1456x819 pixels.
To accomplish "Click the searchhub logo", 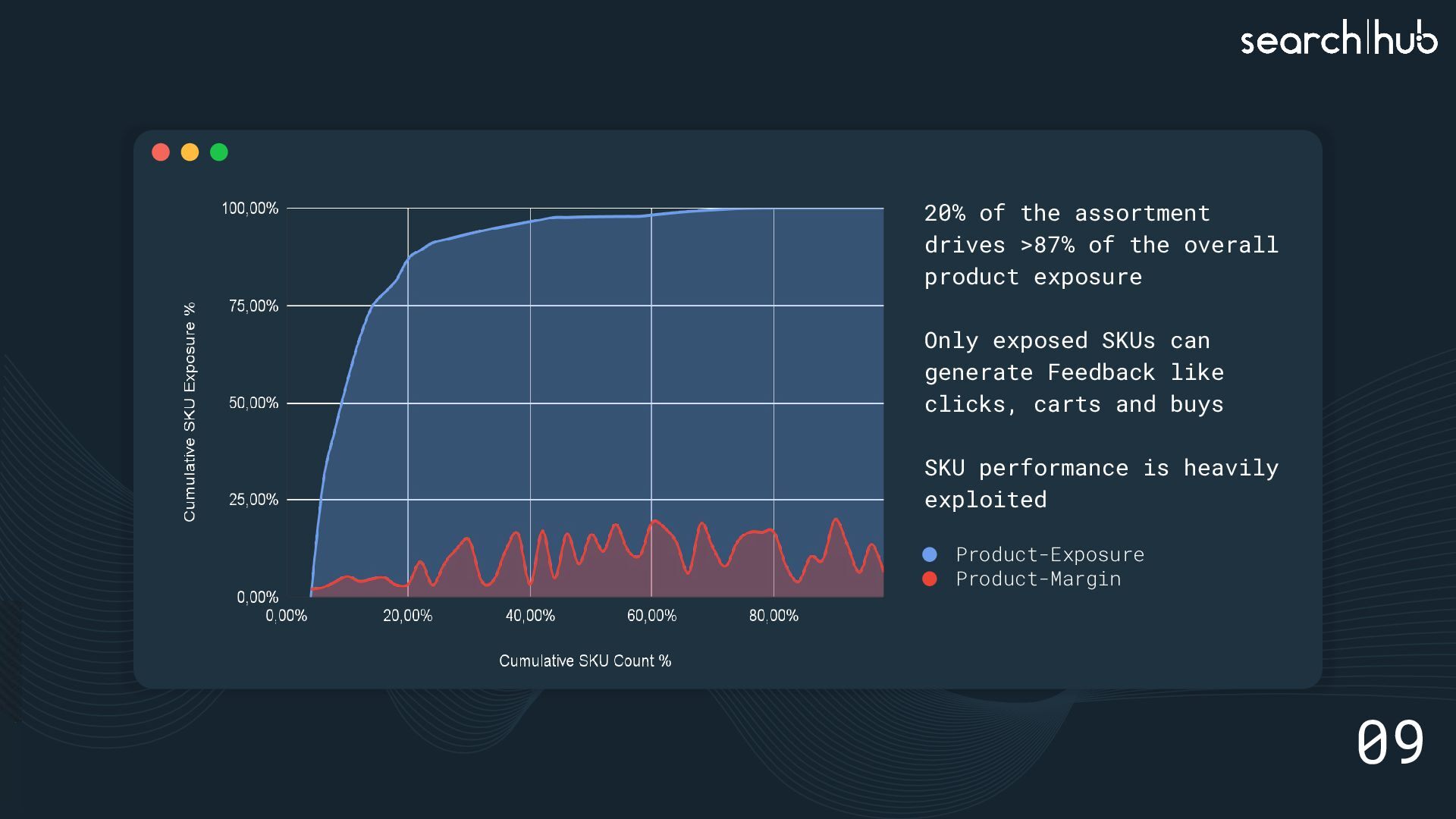I will click(1338, 38).
